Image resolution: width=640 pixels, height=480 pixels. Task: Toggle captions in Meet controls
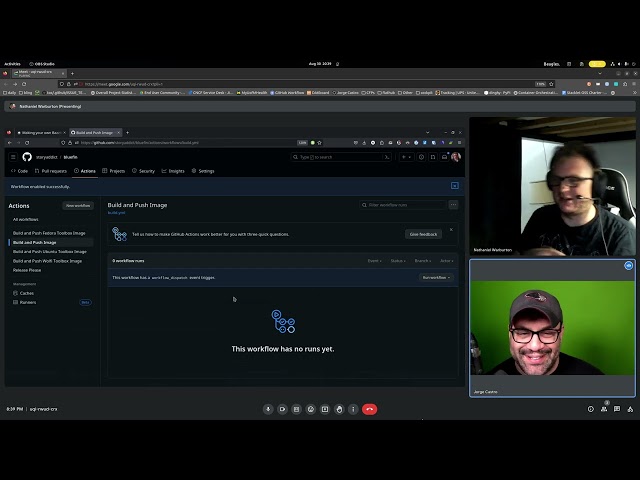tap(296, 409)
